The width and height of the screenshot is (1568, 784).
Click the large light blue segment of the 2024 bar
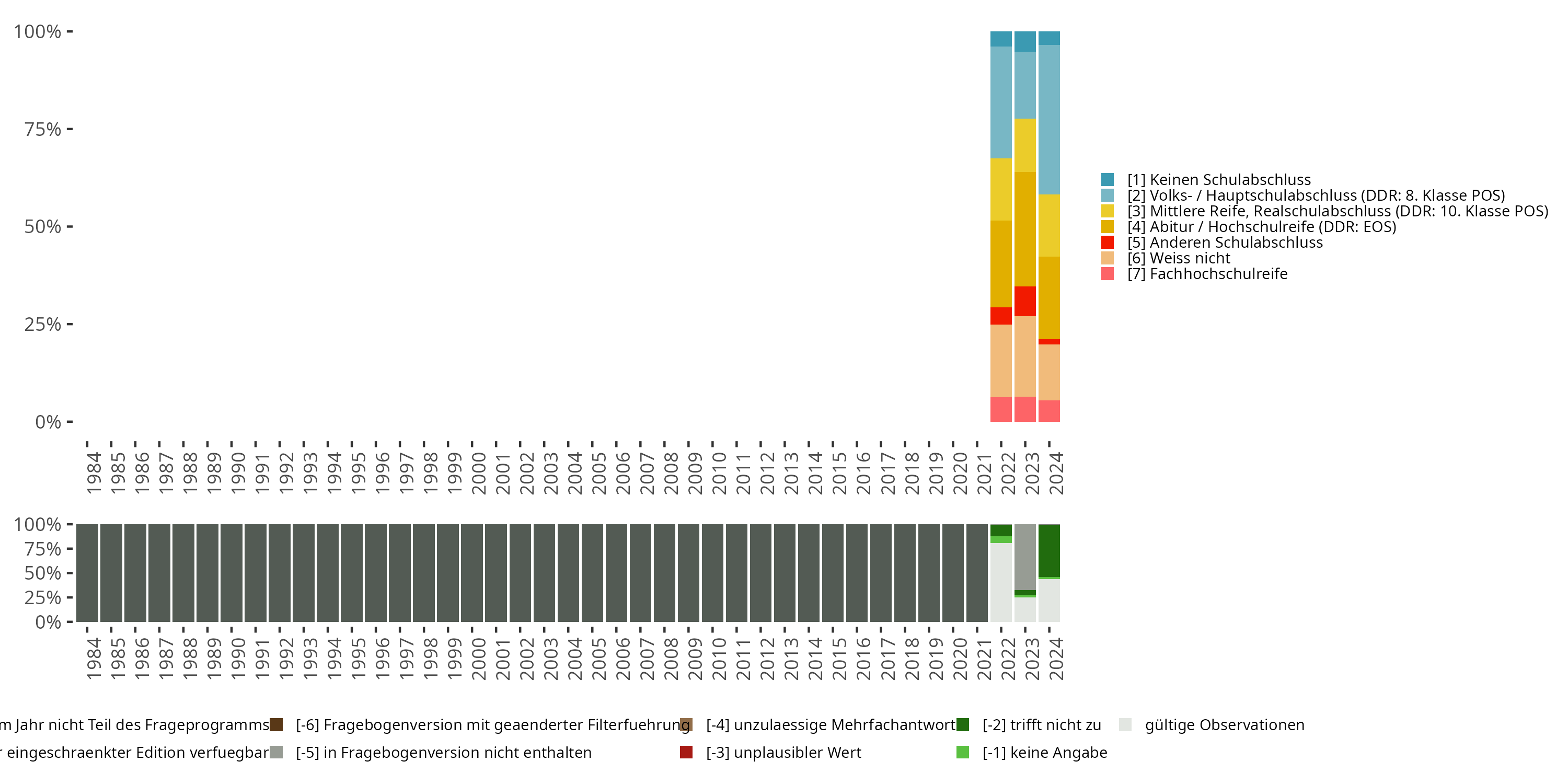coord(1049,119)
